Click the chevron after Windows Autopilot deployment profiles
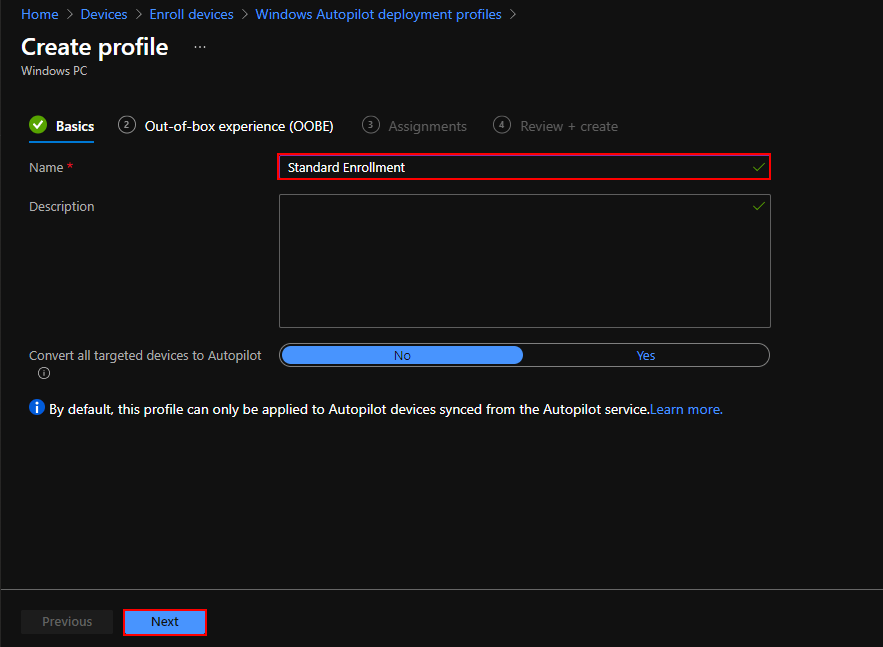883x647 pixels. point(512,14)
